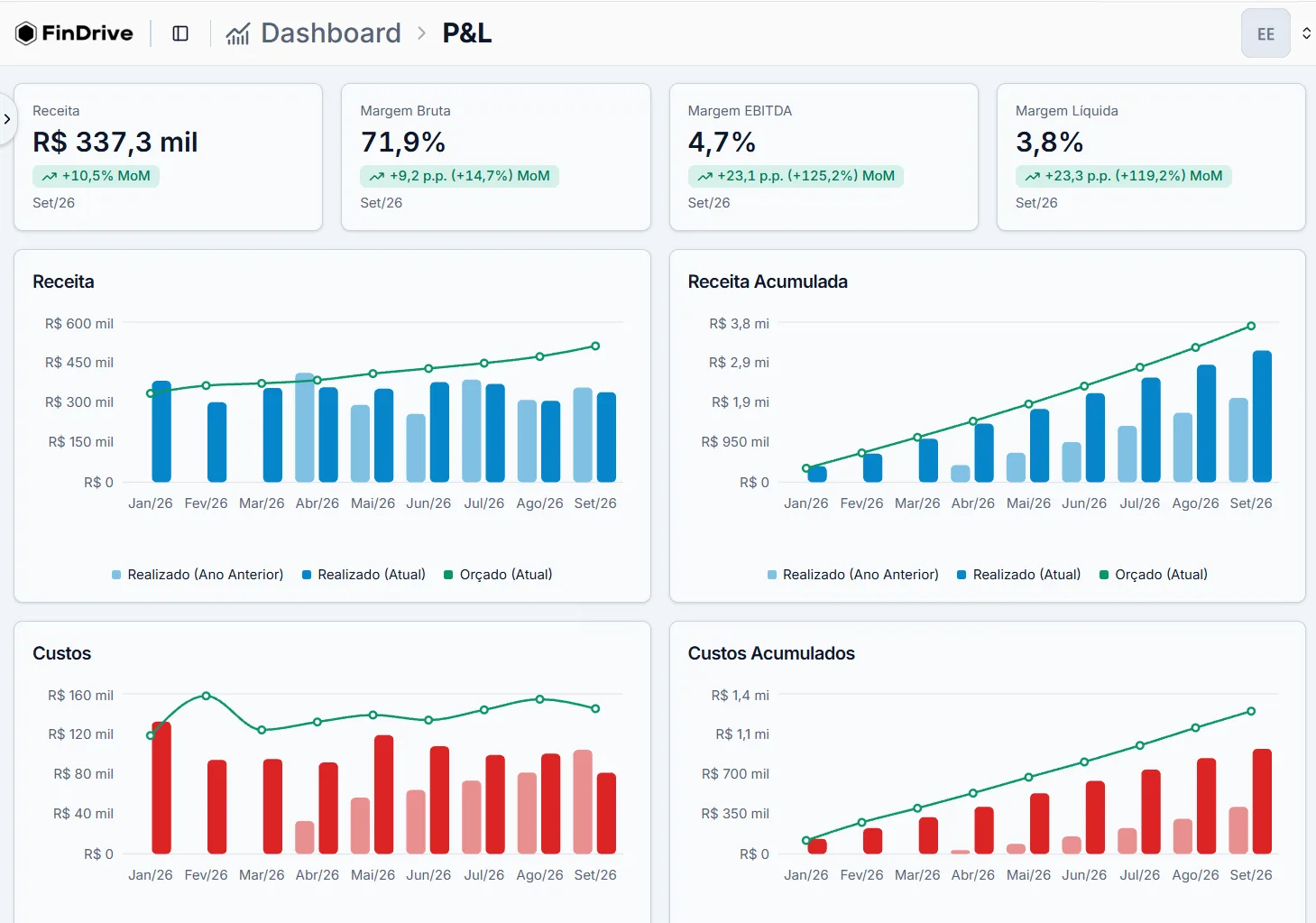Click the Dashboard chart icon
Viewport: 1316px width, 923px height.
coord(237,34)
